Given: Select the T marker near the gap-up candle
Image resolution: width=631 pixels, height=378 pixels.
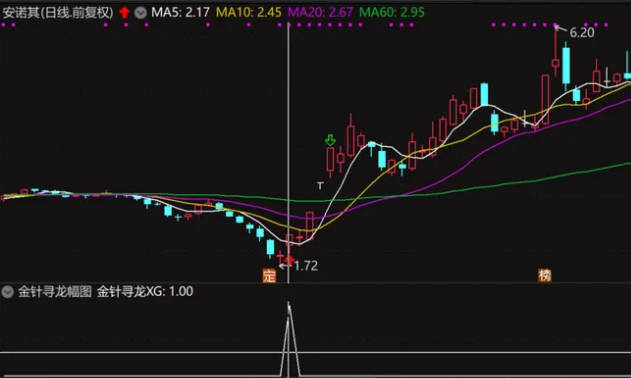Looking at the screenshot, I should [320, 186].
